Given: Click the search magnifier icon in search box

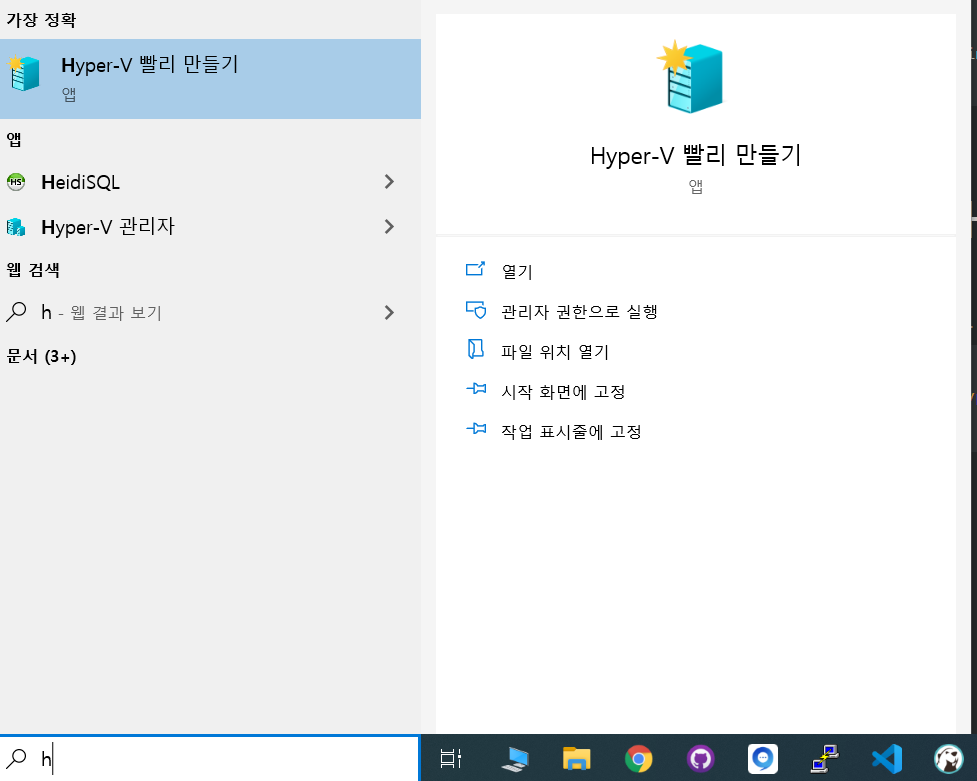Looking at the screenshot, I should 16,758.
